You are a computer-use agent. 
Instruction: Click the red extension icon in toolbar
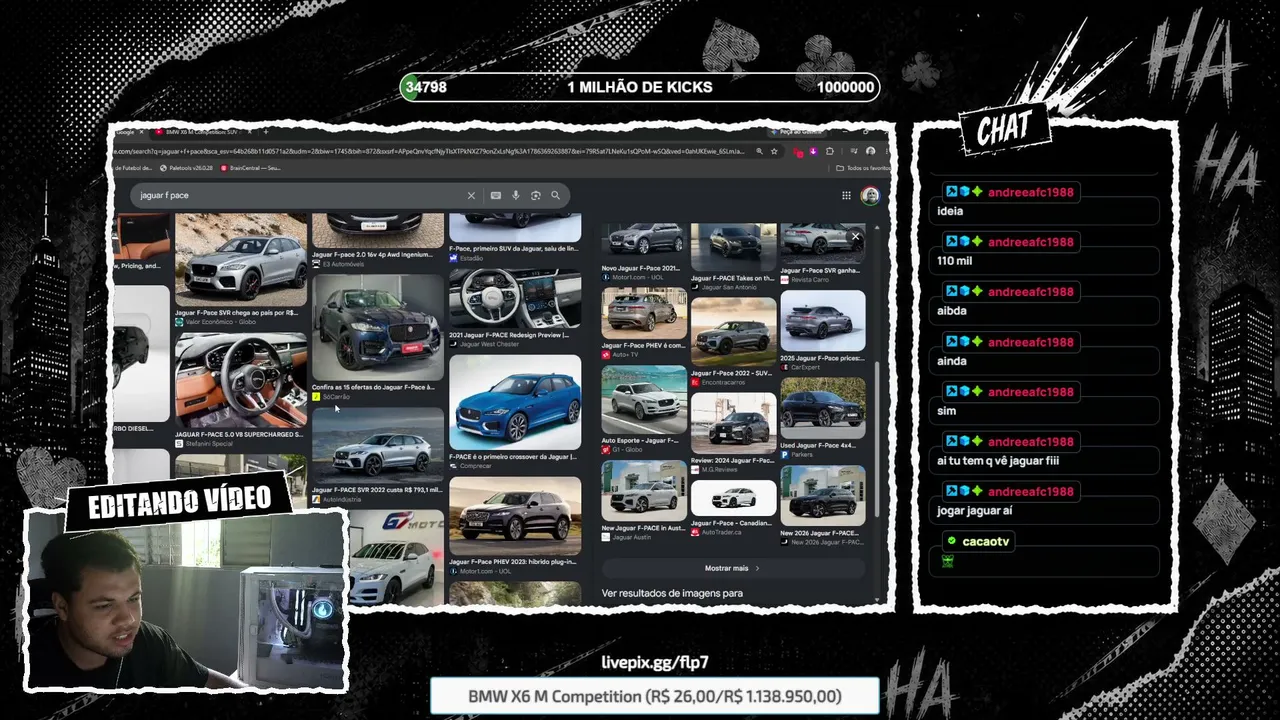798,152
